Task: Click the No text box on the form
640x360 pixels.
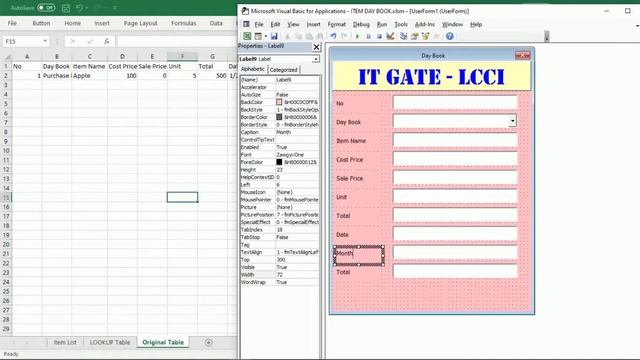Action: point(455,102)
